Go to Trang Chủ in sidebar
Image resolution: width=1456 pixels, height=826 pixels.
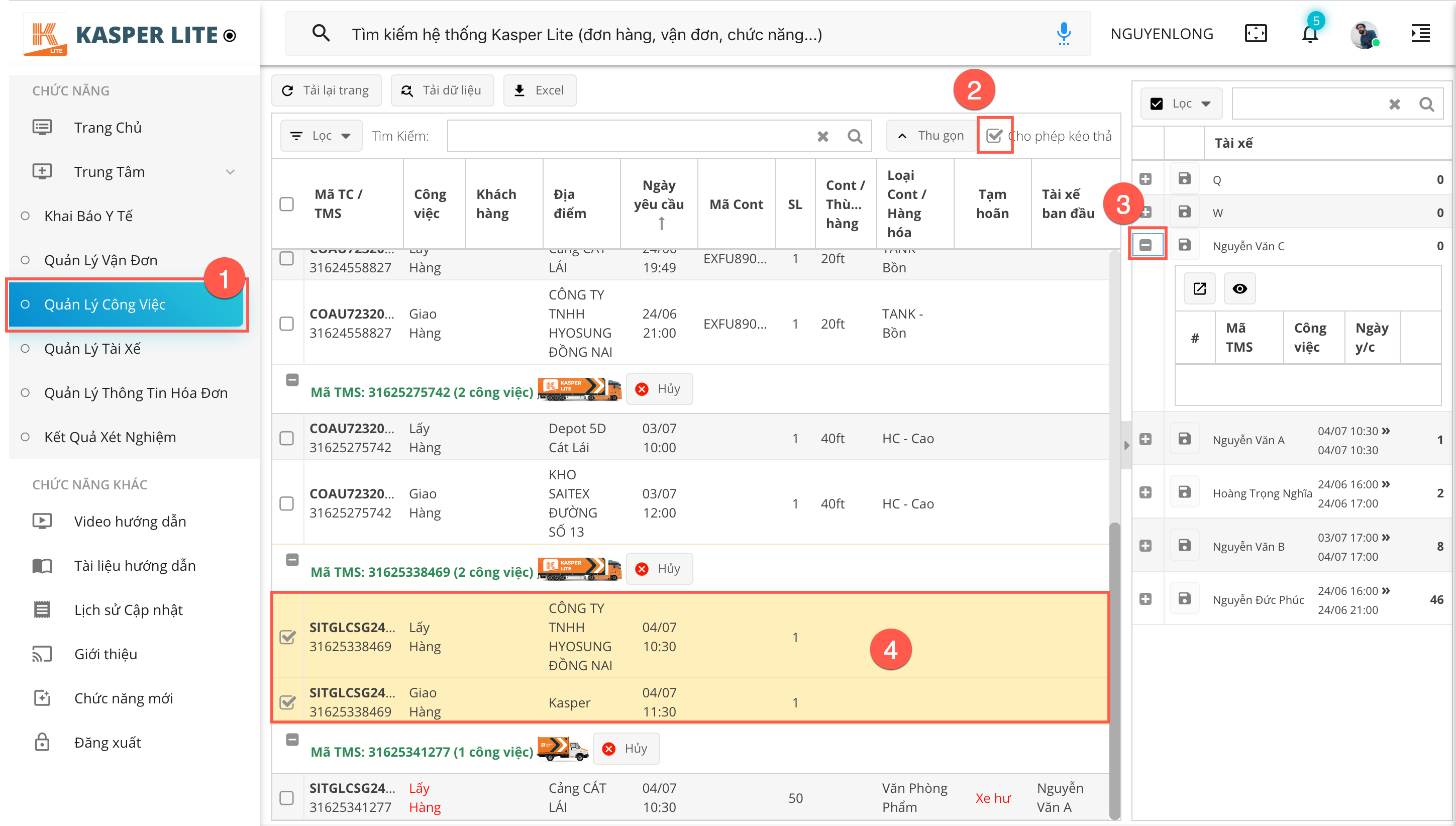coord(107,127)
